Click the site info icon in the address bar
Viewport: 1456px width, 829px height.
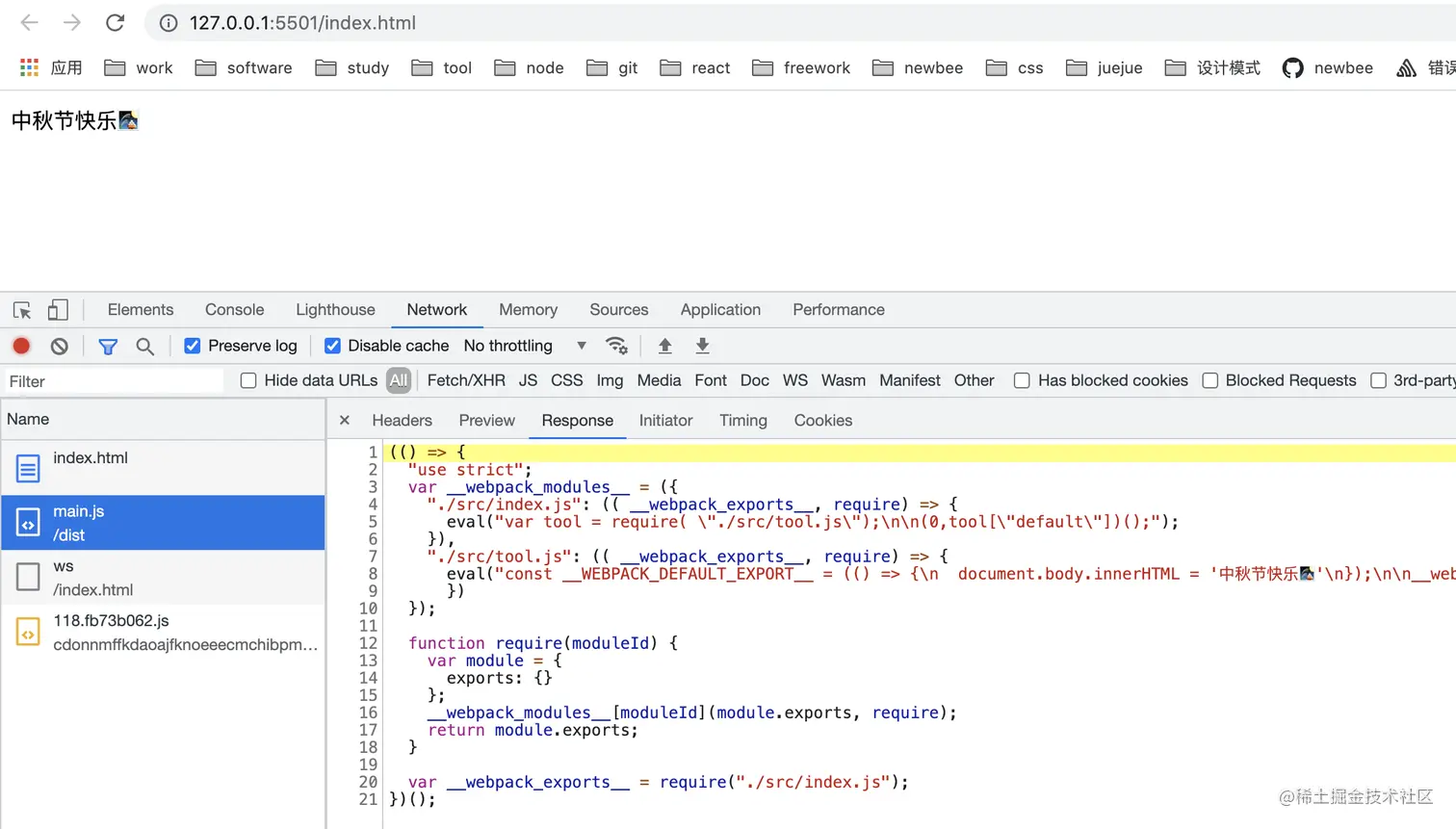169,23
